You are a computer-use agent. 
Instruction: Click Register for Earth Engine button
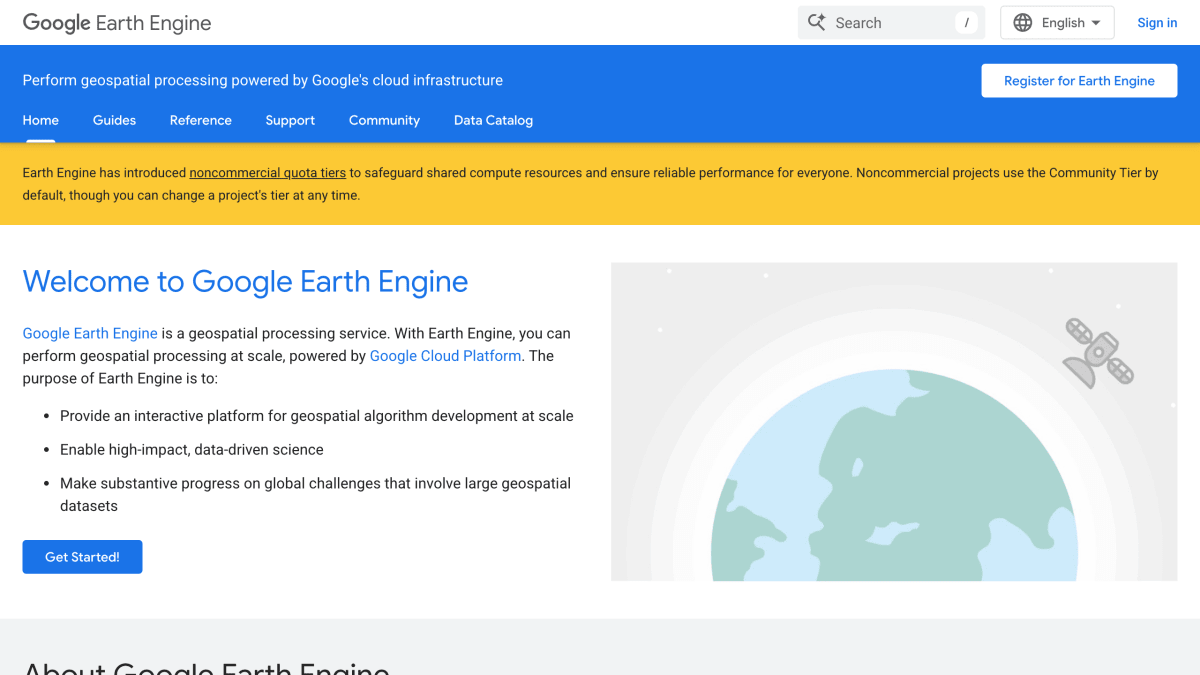(x=1079, y=81)
